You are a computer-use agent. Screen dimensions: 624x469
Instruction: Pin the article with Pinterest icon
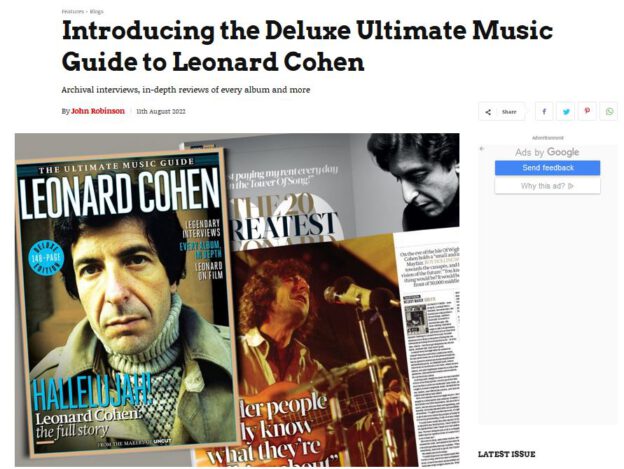click(587, 111)
